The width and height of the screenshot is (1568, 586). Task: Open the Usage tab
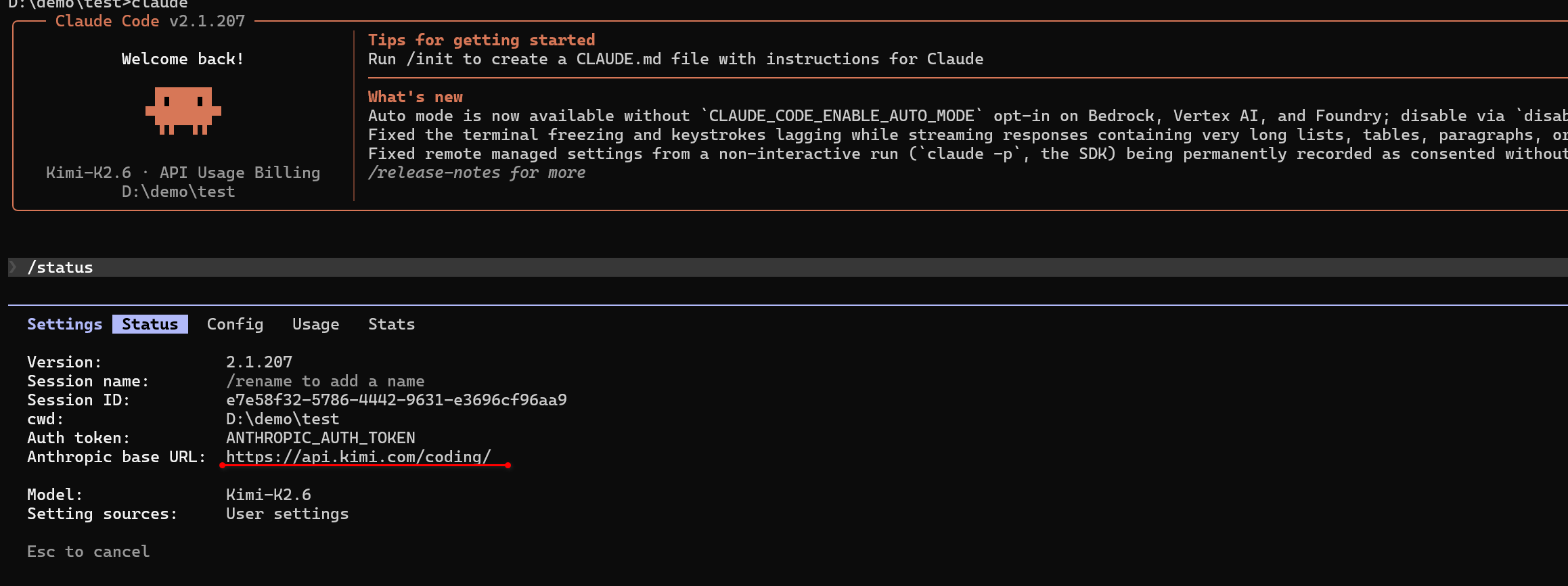316,324
